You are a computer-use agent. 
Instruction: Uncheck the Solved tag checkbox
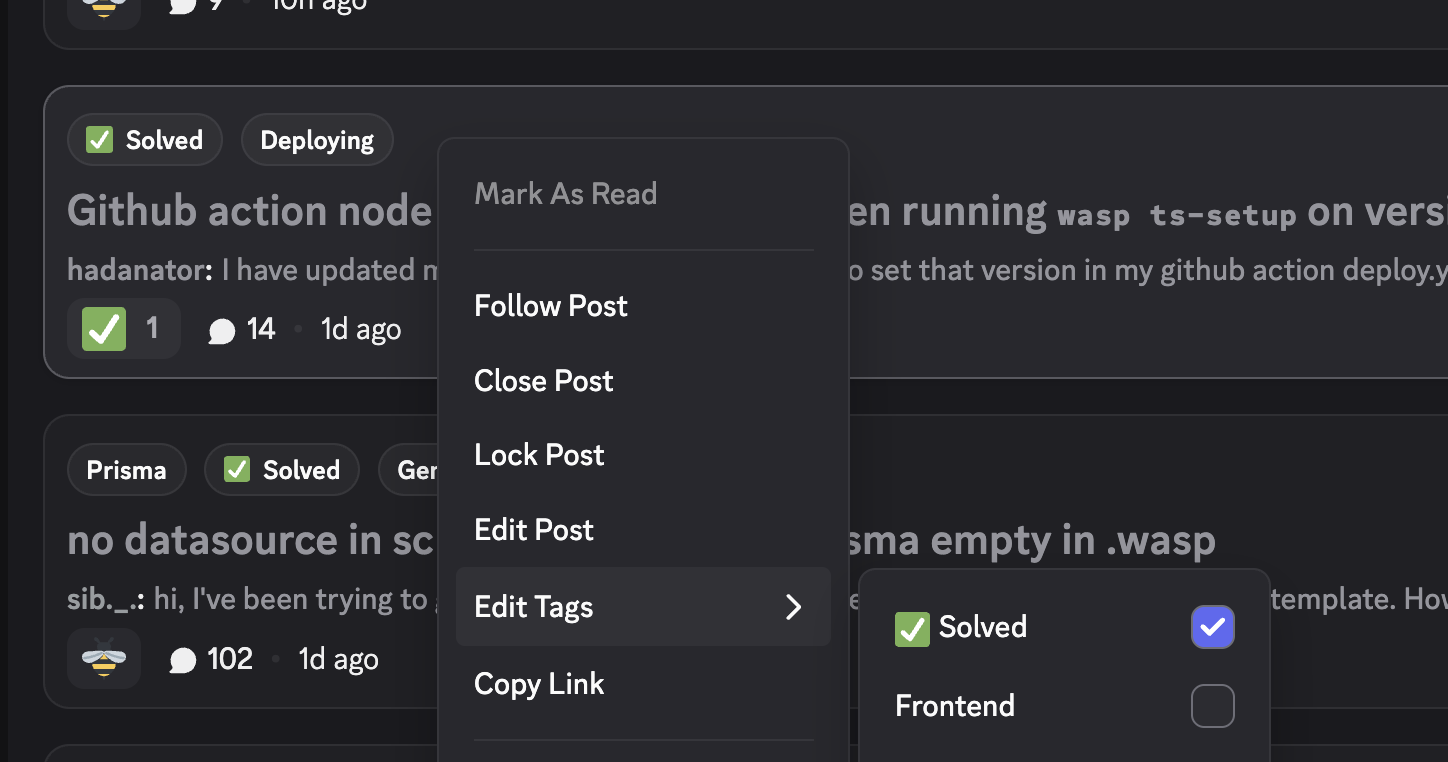1212,627
